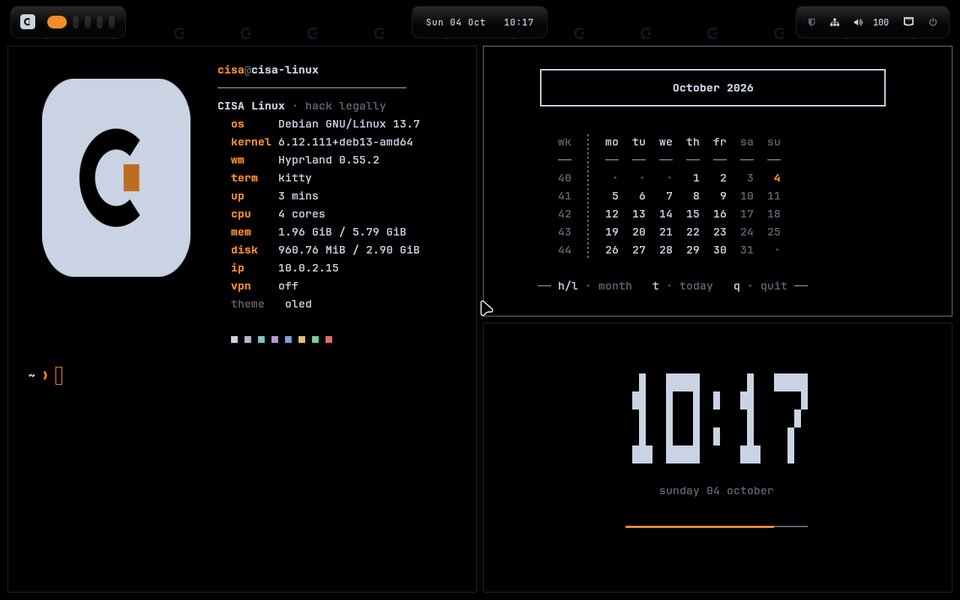Select day 31 in the calendar
The height and width of the screenshot is (600, 960).
[x=746, y=250]
